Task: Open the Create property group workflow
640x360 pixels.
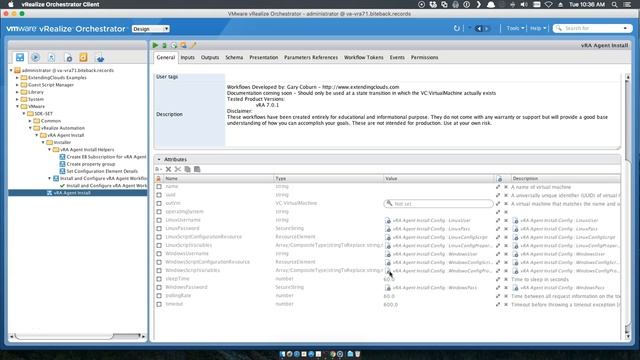Action: (87, 164)
